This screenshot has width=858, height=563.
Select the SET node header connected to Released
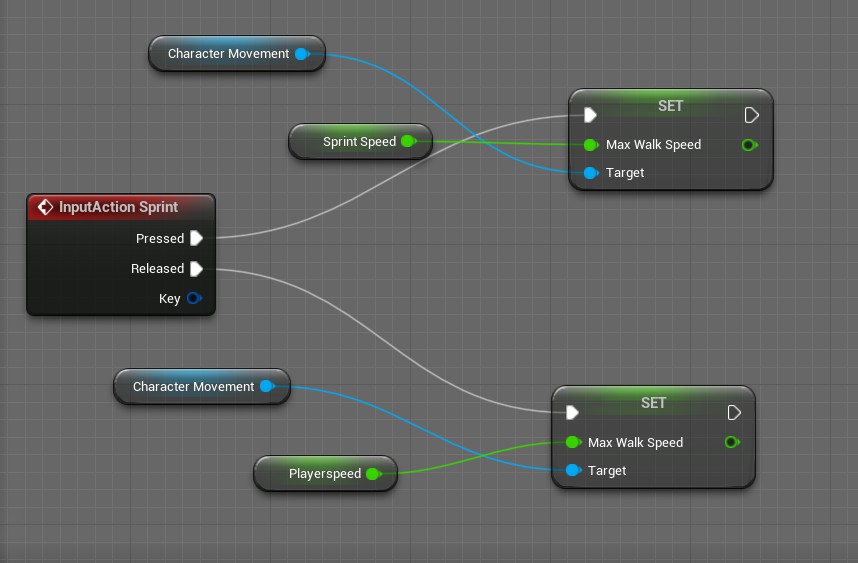(x=653, y=402)
